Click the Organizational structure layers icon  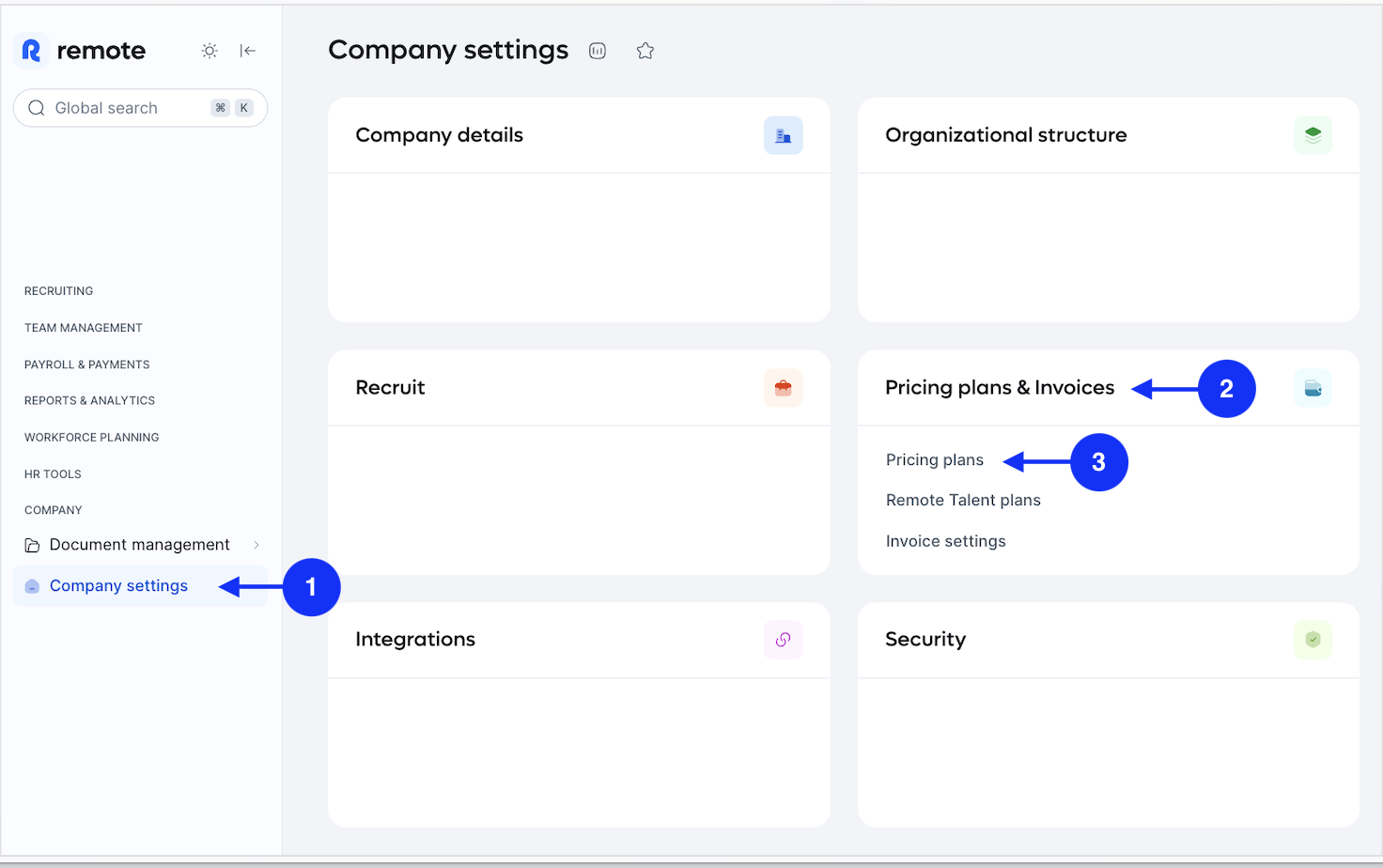tap(1313, 134)
